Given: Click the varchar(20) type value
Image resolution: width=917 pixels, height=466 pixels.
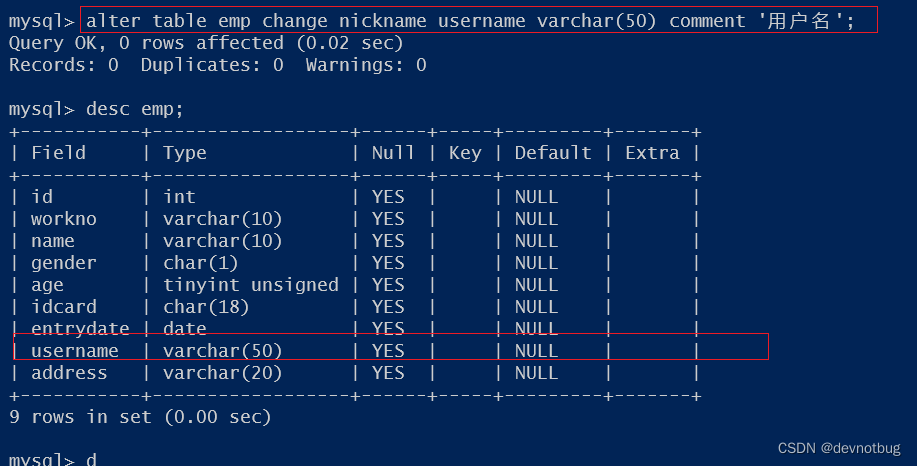Looking at the screenshot, I should point(223,373).
